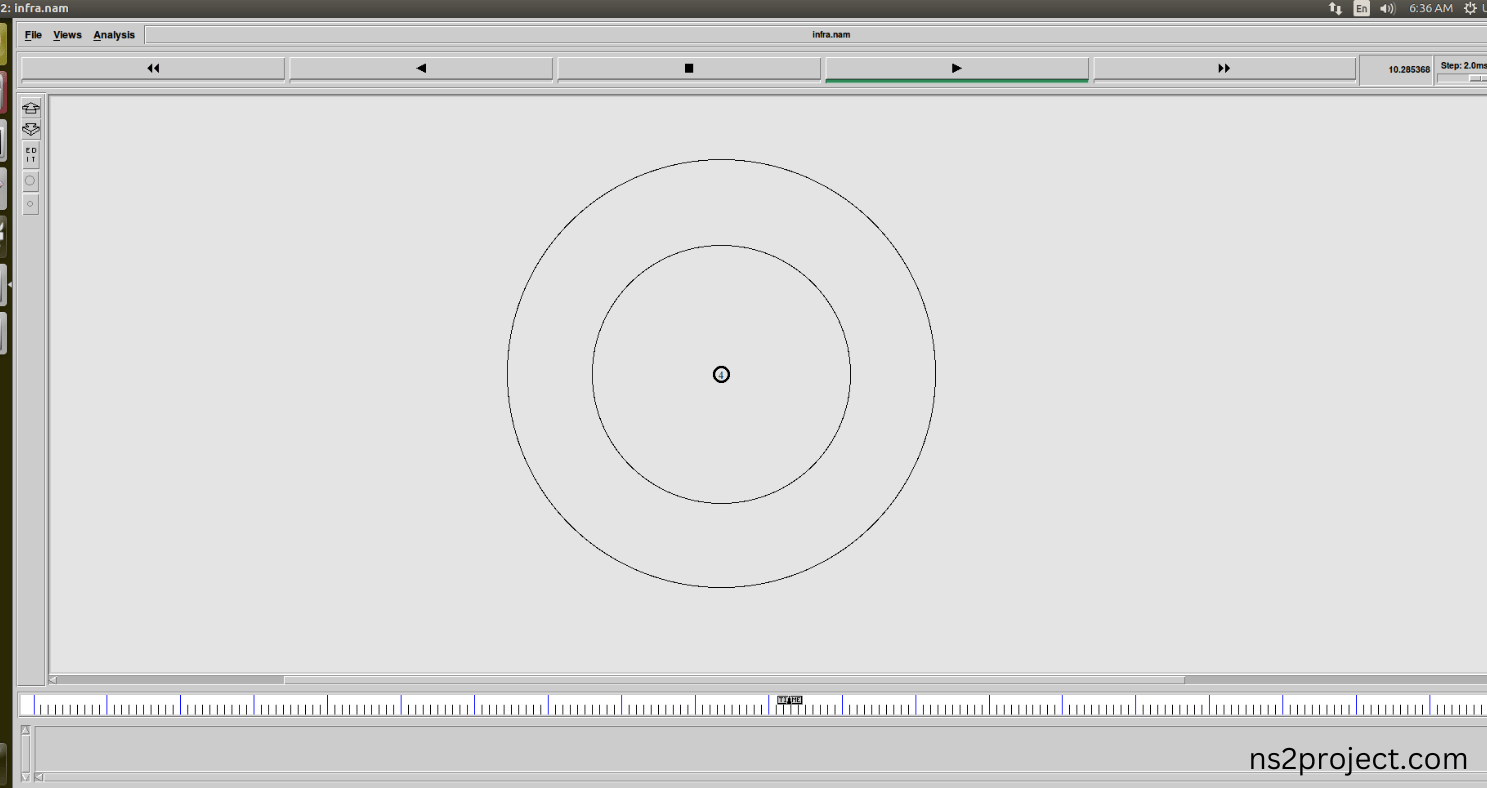Open the Analysis menu

tap(114, 35)
